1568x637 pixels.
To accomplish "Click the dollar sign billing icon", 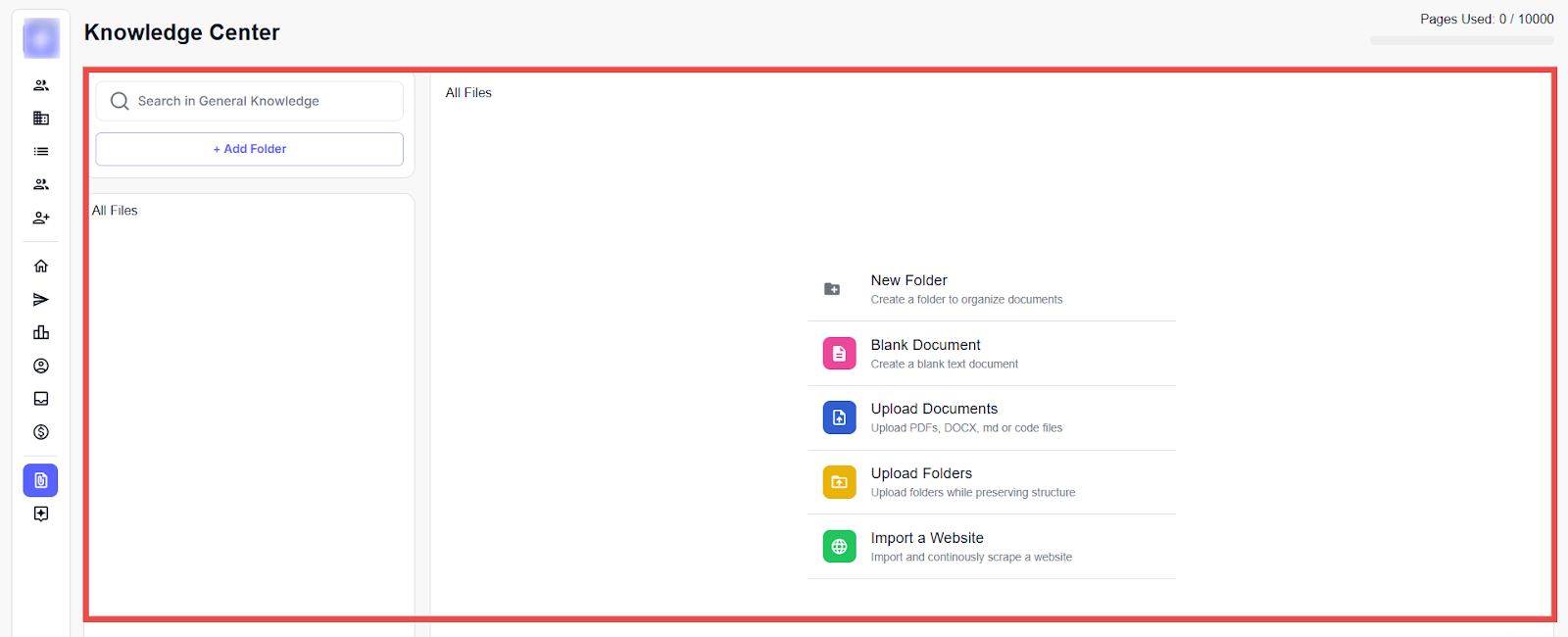I will (41, 432).
